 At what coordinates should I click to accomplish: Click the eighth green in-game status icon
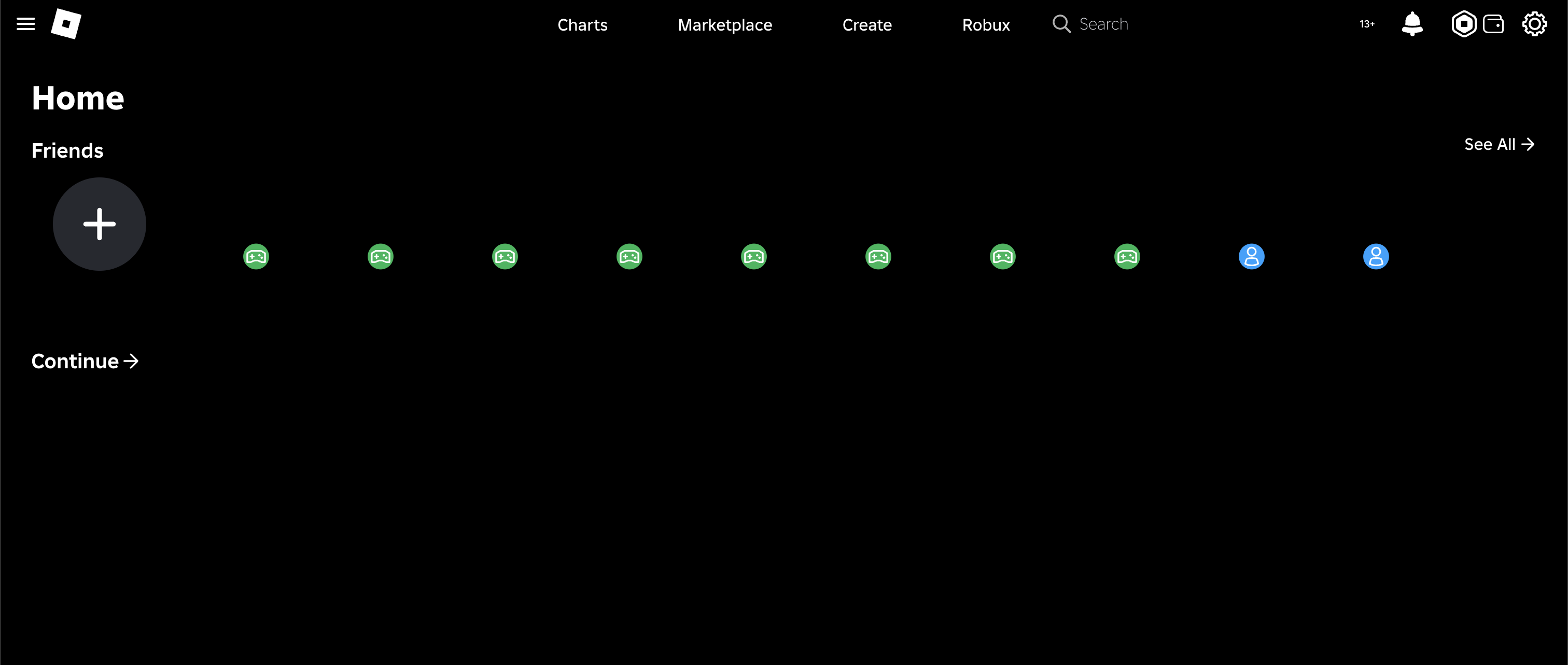click(x=1127, y=256)
